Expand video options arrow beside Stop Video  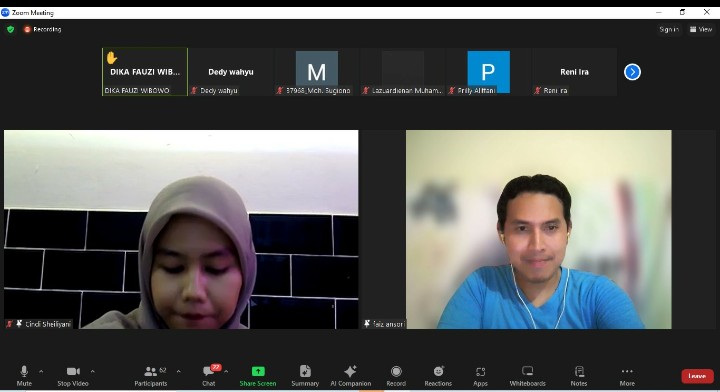tap(92, 371)
